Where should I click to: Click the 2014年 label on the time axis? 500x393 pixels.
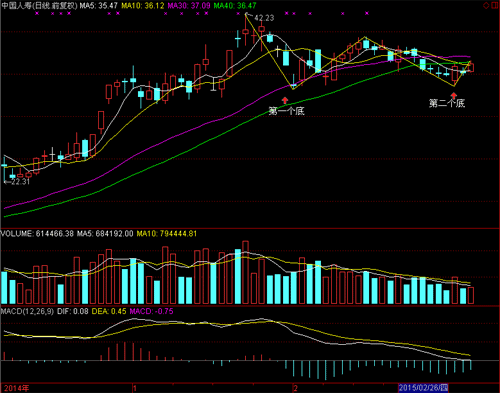tap(17, 388)
